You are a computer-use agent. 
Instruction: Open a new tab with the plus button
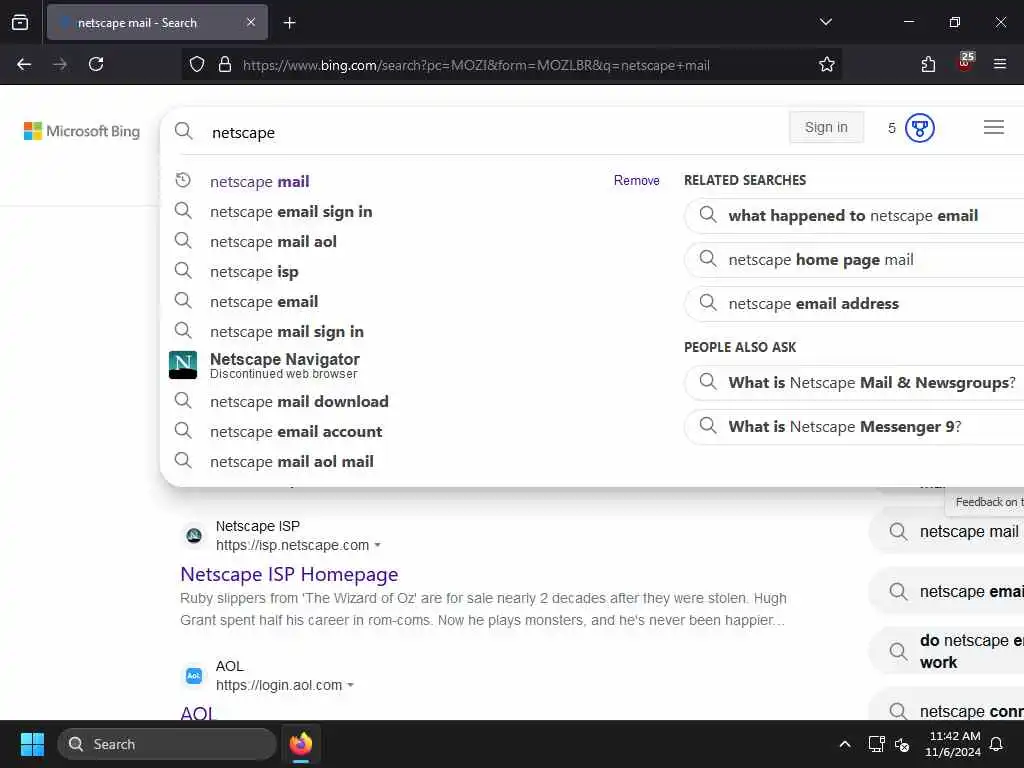(x=289, y=23)
